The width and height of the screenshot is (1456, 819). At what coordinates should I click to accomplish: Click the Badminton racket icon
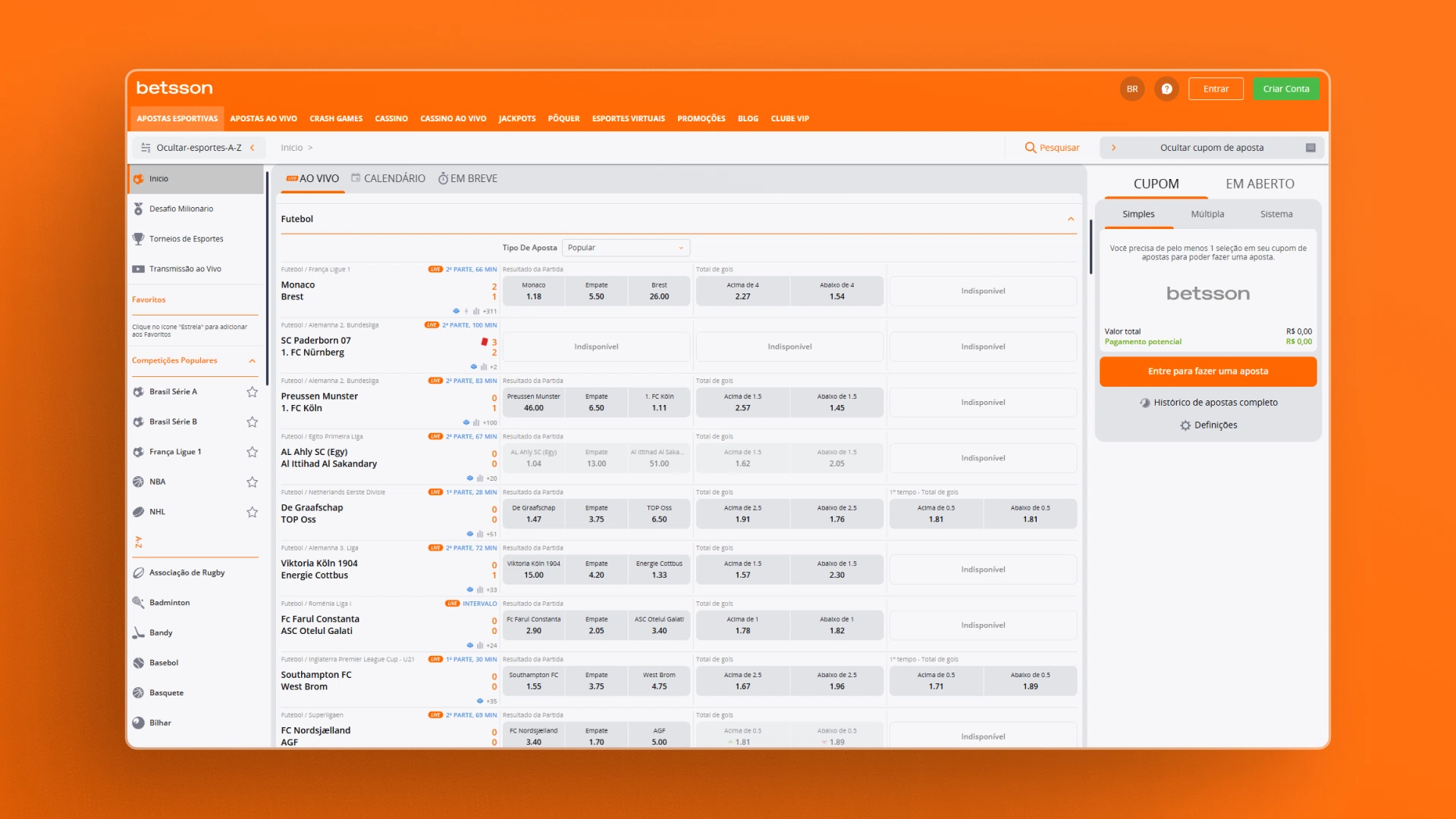tap(138, 603)
